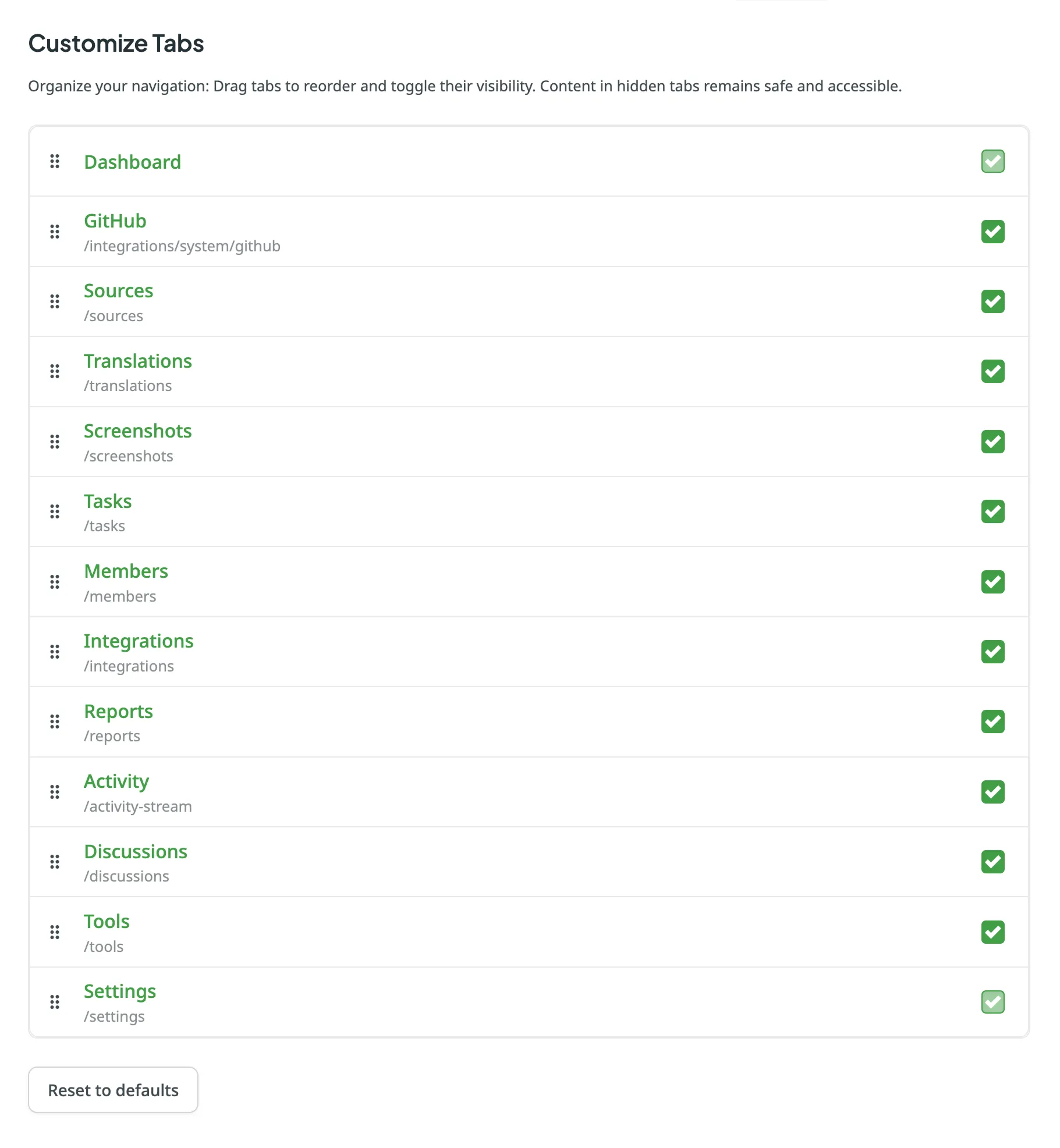The width and height of the screenshot is (1060, 1148).
Task: Select the Sources drag handle icon
Action: pos(55,301)
